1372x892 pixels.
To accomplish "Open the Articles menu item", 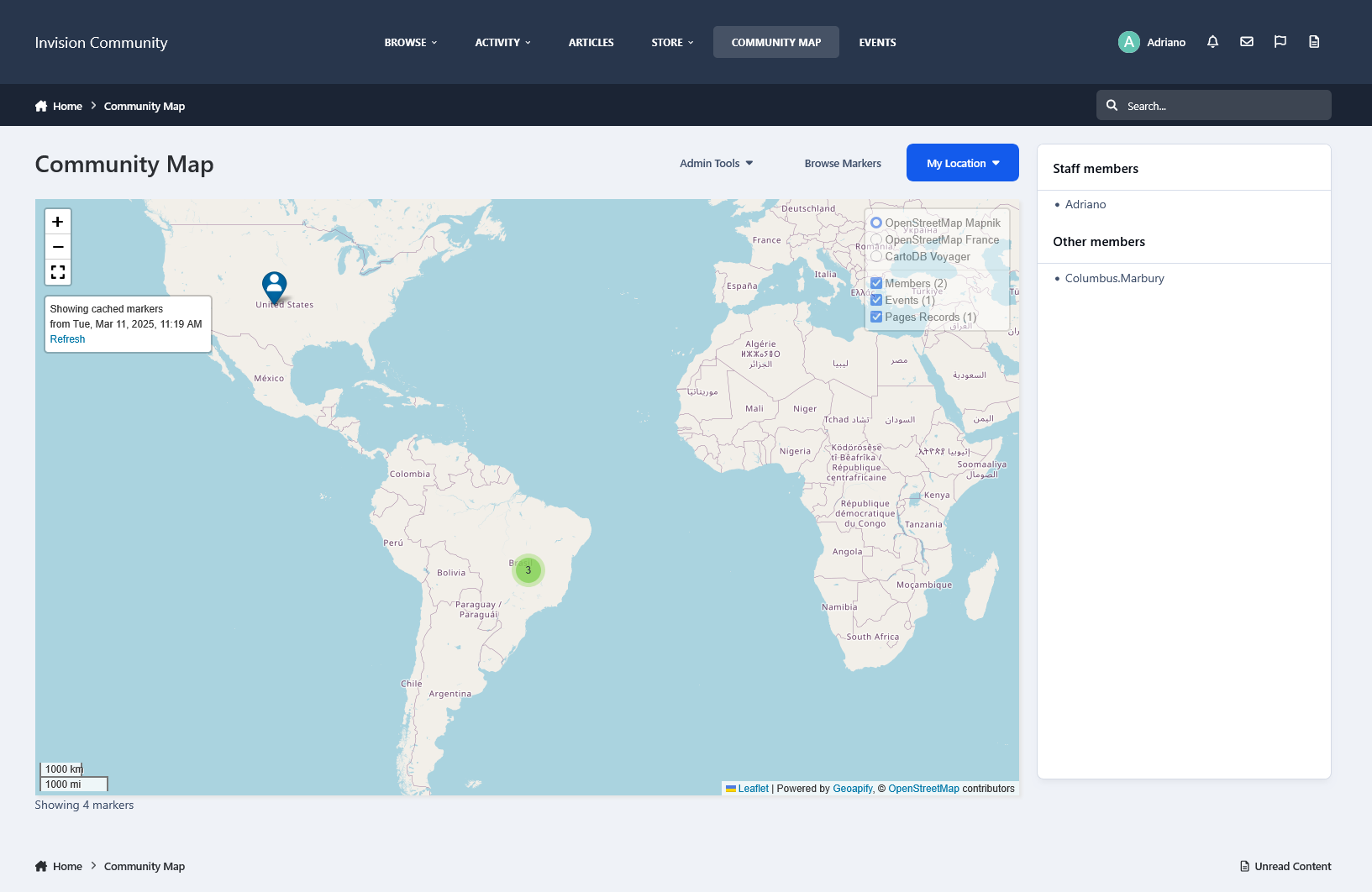I will click(x=591, y=42).
